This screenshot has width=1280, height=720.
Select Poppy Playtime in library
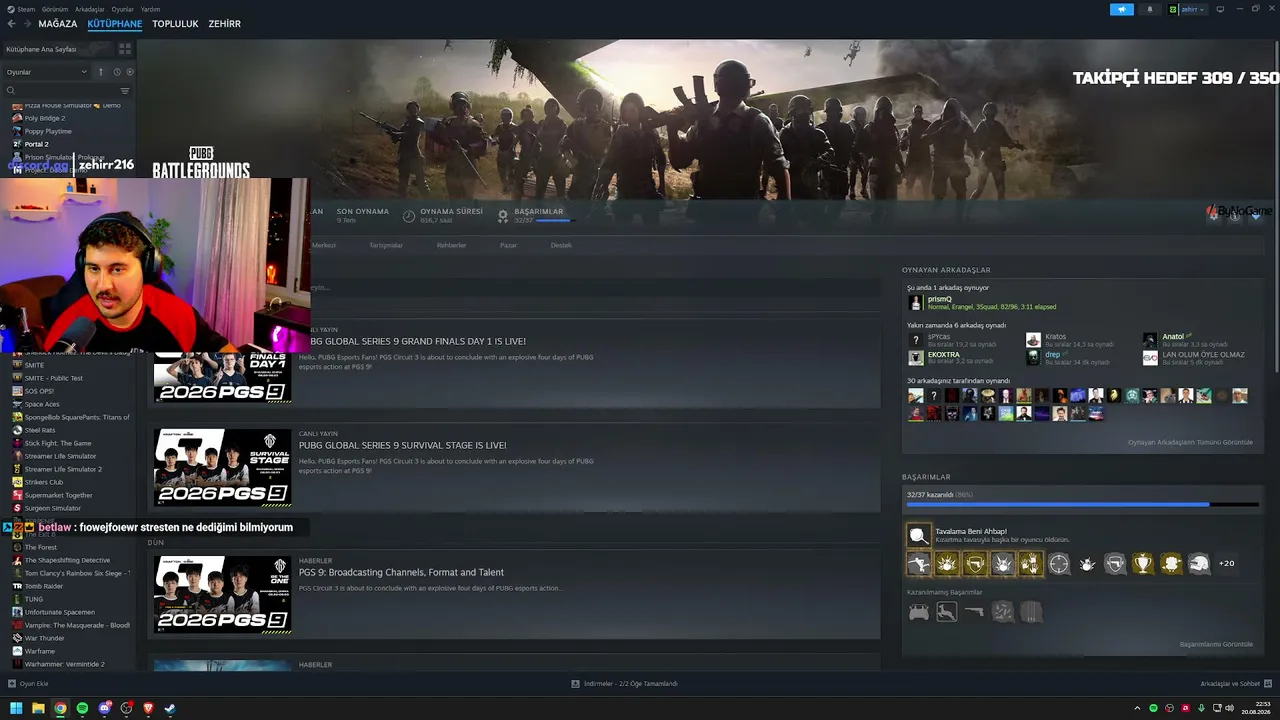[x=48, y=131]
